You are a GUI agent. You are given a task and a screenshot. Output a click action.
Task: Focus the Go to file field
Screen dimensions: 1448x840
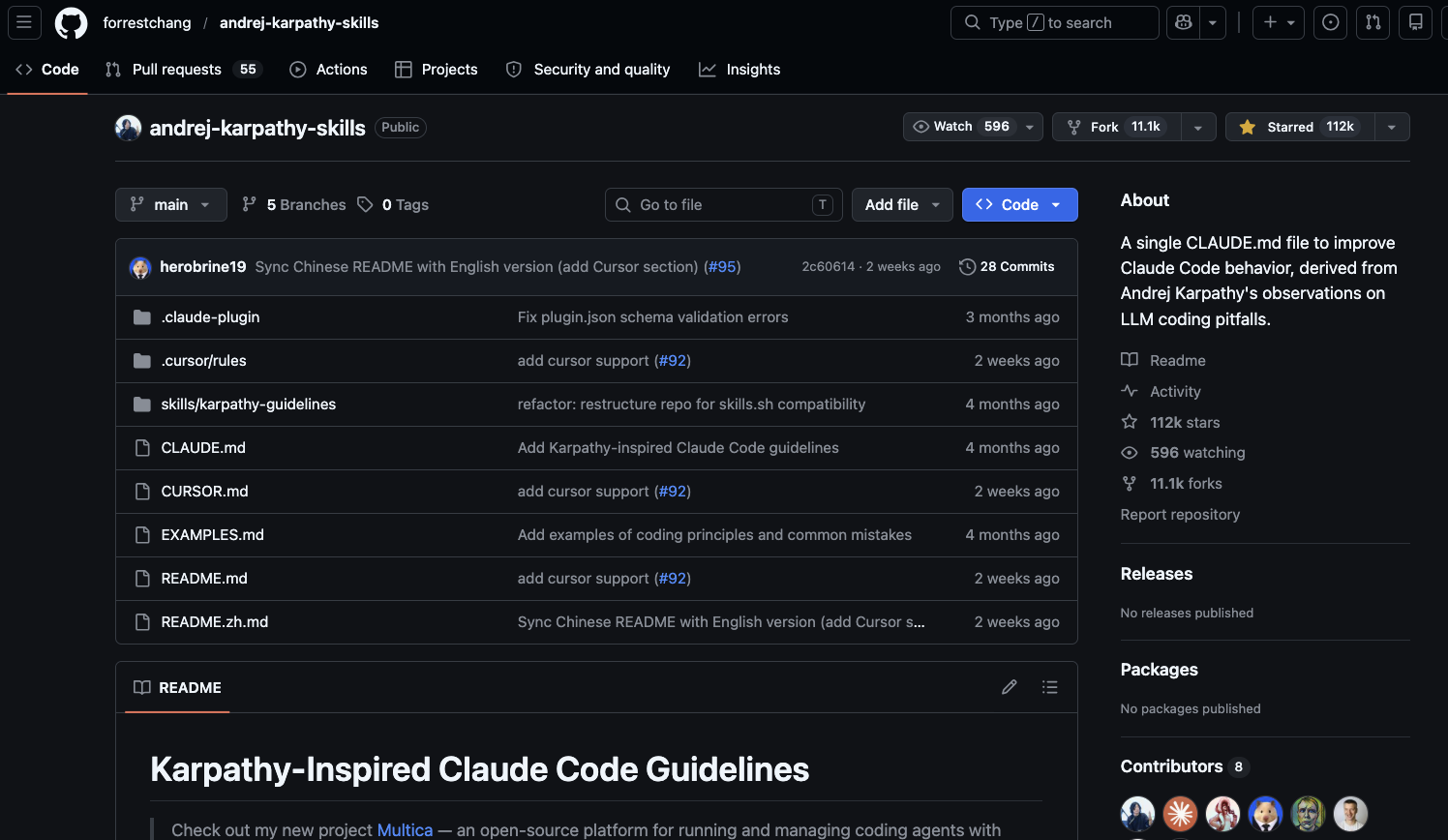(x=724, y=204)
